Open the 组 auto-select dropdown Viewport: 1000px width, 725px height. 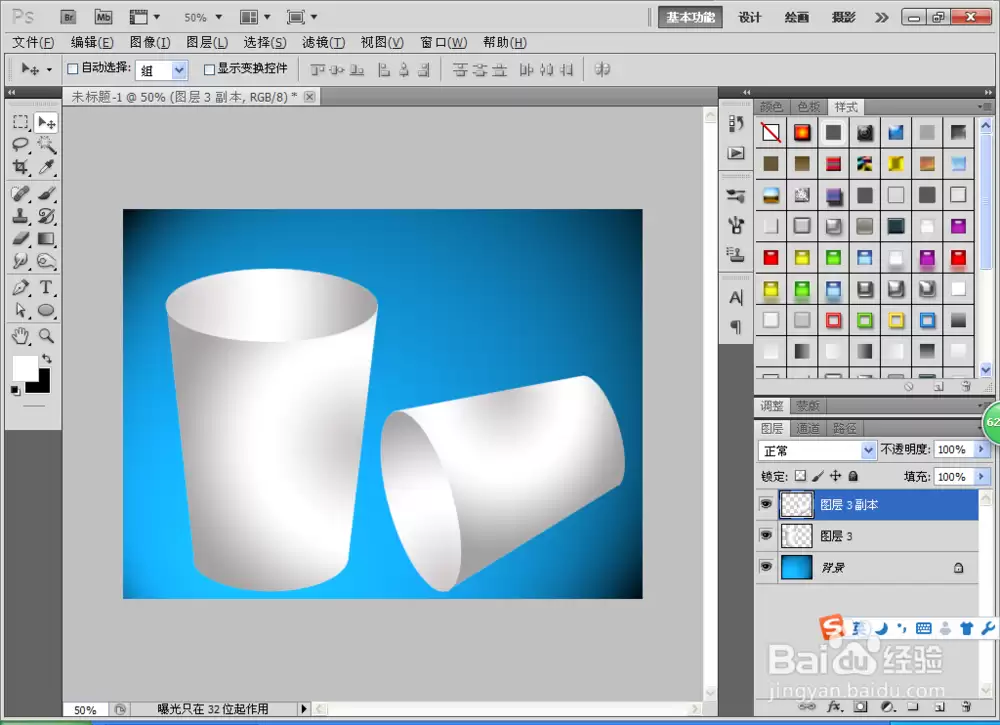(x=161, y=70)
